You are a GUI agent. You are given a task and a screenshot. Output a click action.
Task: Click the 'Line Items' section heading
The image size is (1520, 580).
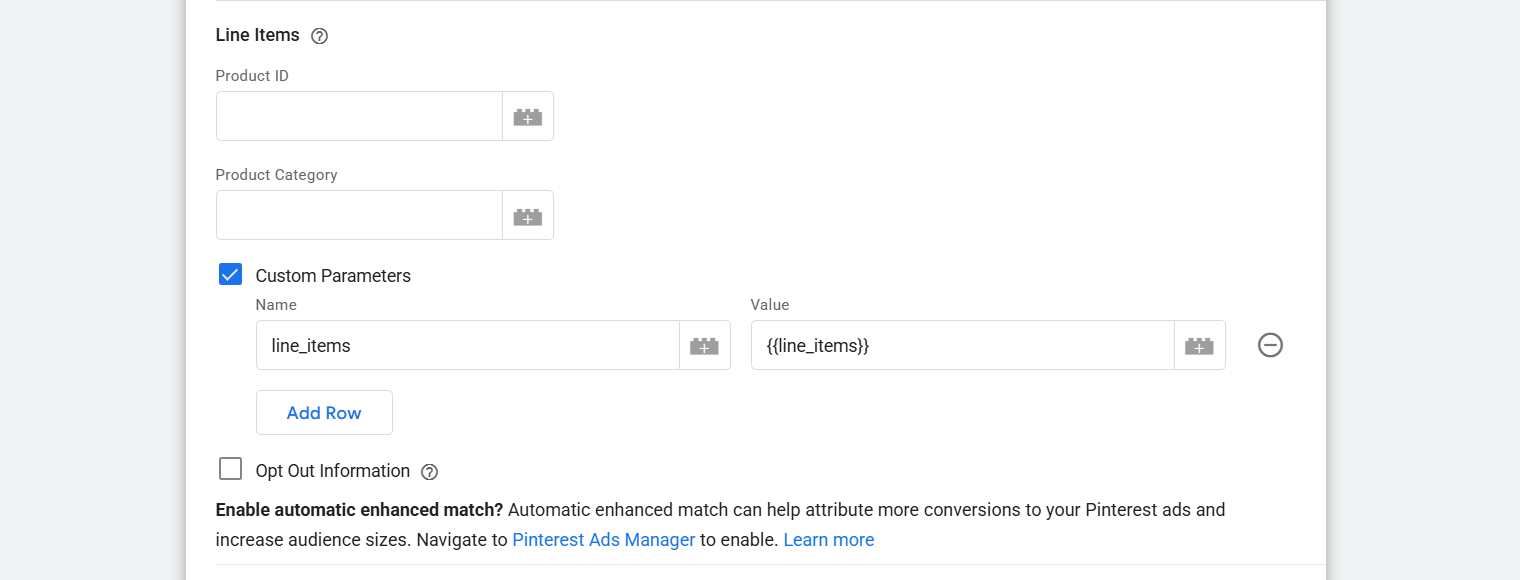(257, 35)
